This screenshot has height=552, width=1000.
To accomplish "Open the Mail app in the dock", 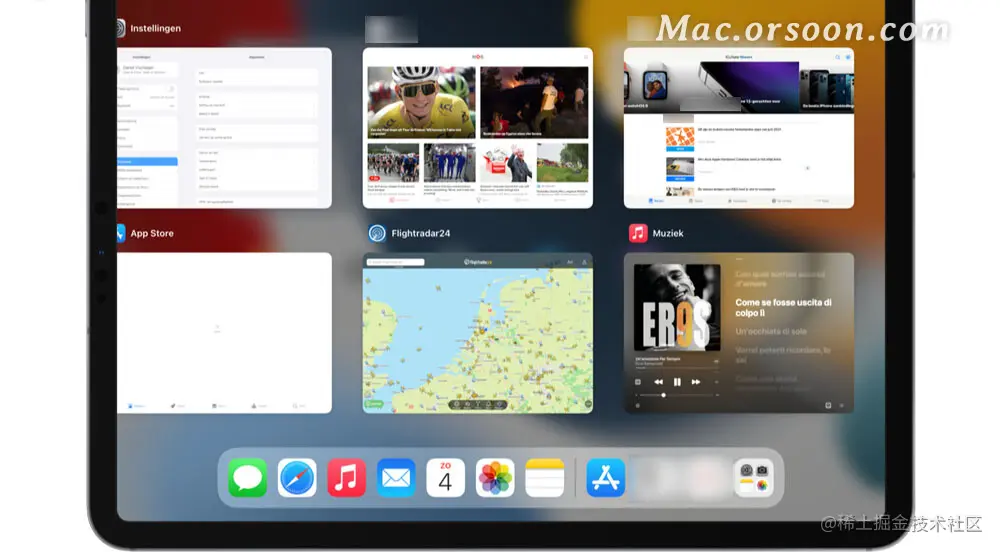I will tap(396, 477).
